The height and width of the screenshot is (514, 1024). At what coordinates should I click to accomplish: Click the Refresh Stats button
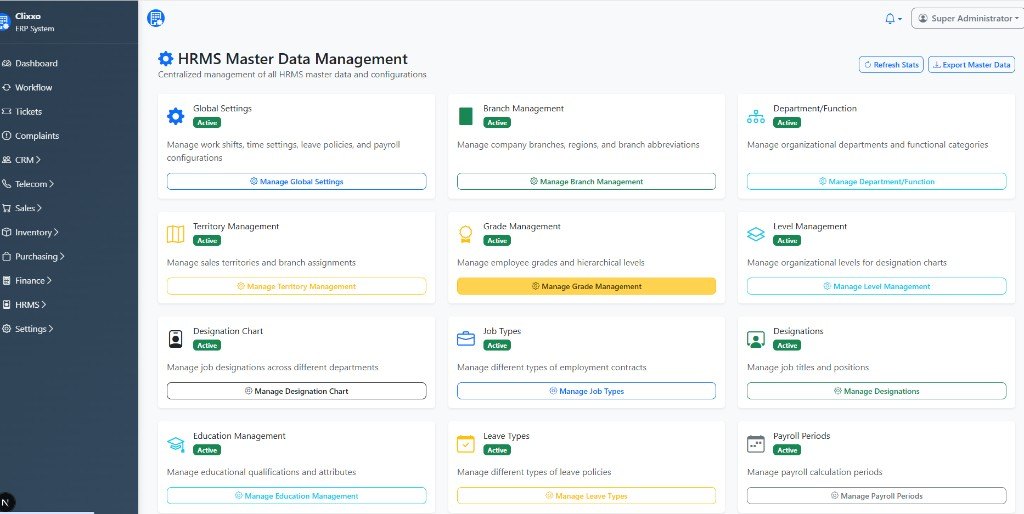click(891, 65)
